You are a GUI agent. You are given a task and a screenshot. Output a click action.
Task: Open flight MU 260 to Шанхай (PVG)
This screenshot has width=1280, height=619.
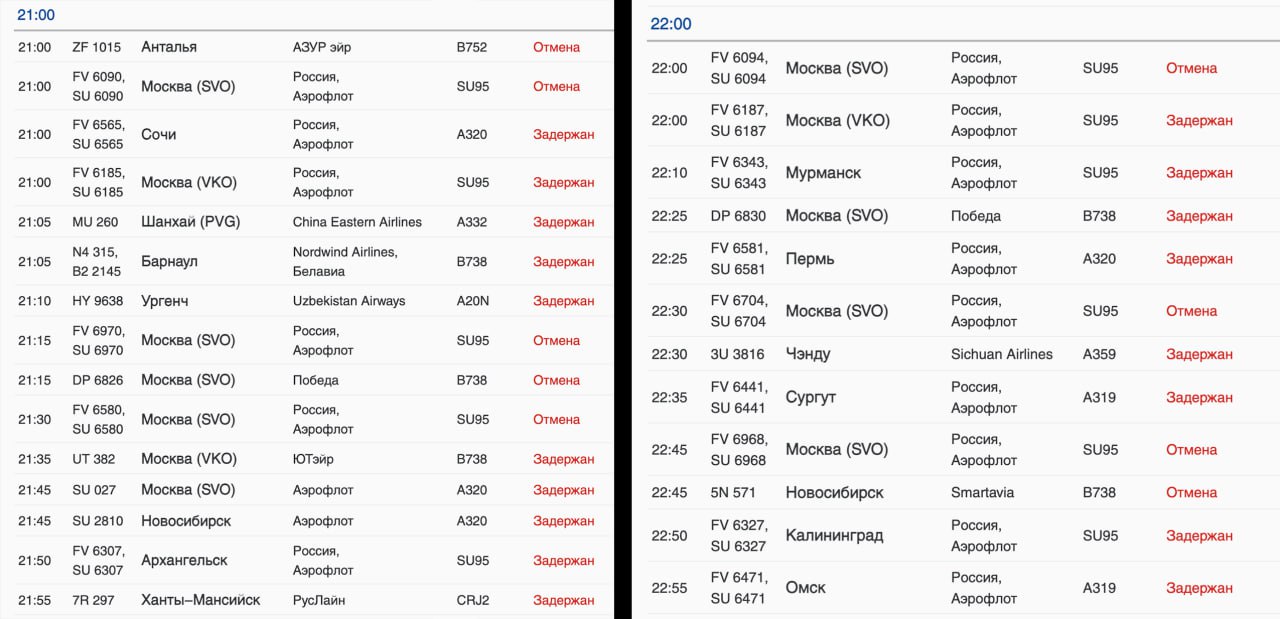coord(95,222)
